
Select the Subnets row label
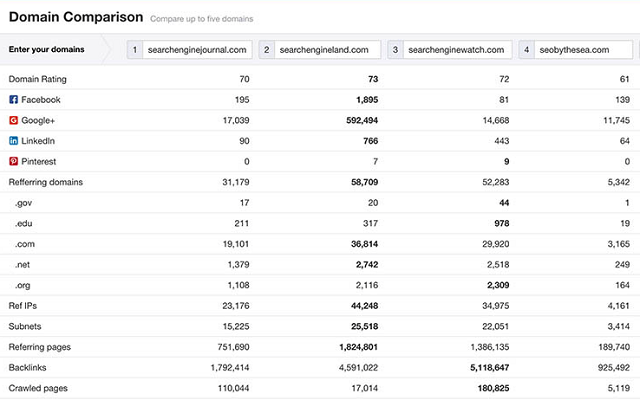pos(25,326)
